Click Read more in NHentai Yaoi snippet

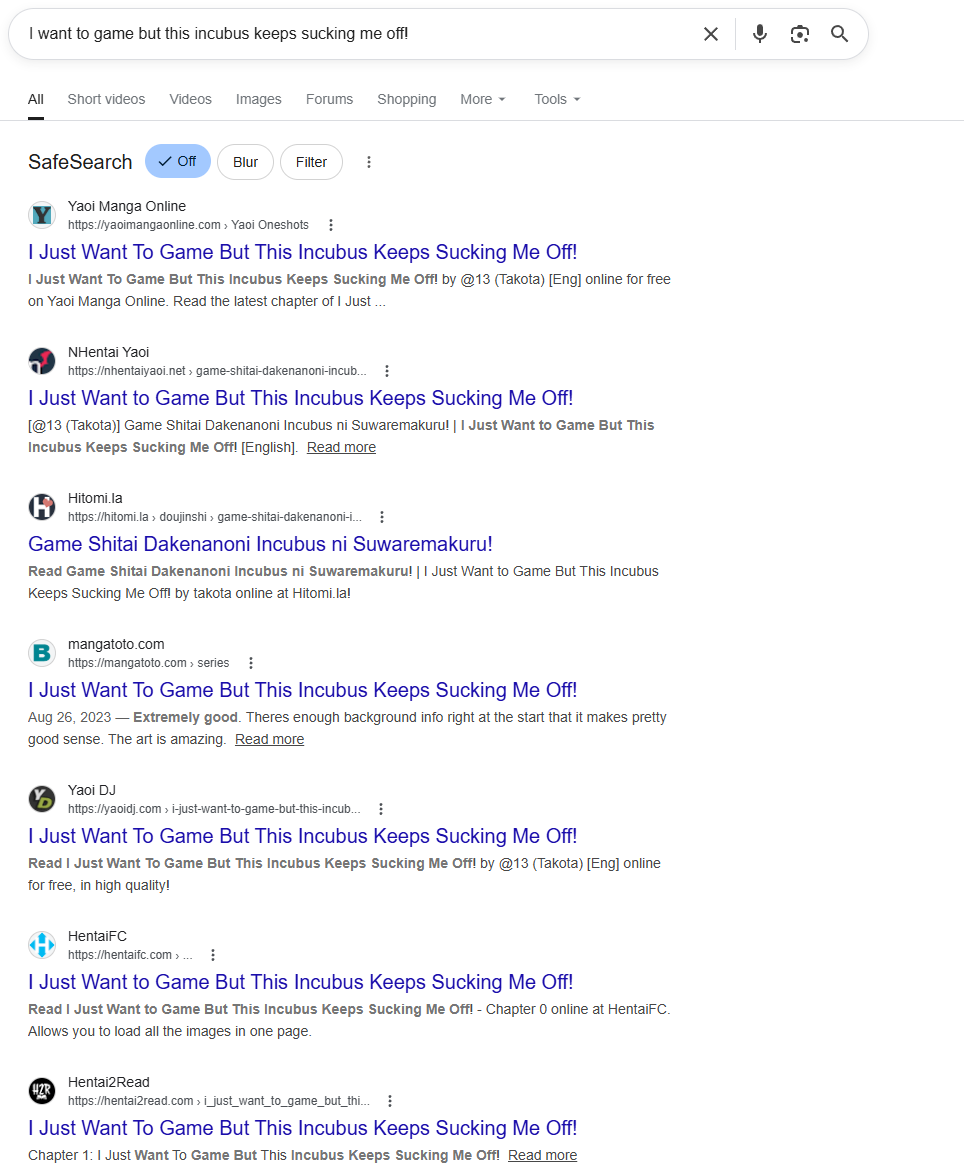coord(341,447)
